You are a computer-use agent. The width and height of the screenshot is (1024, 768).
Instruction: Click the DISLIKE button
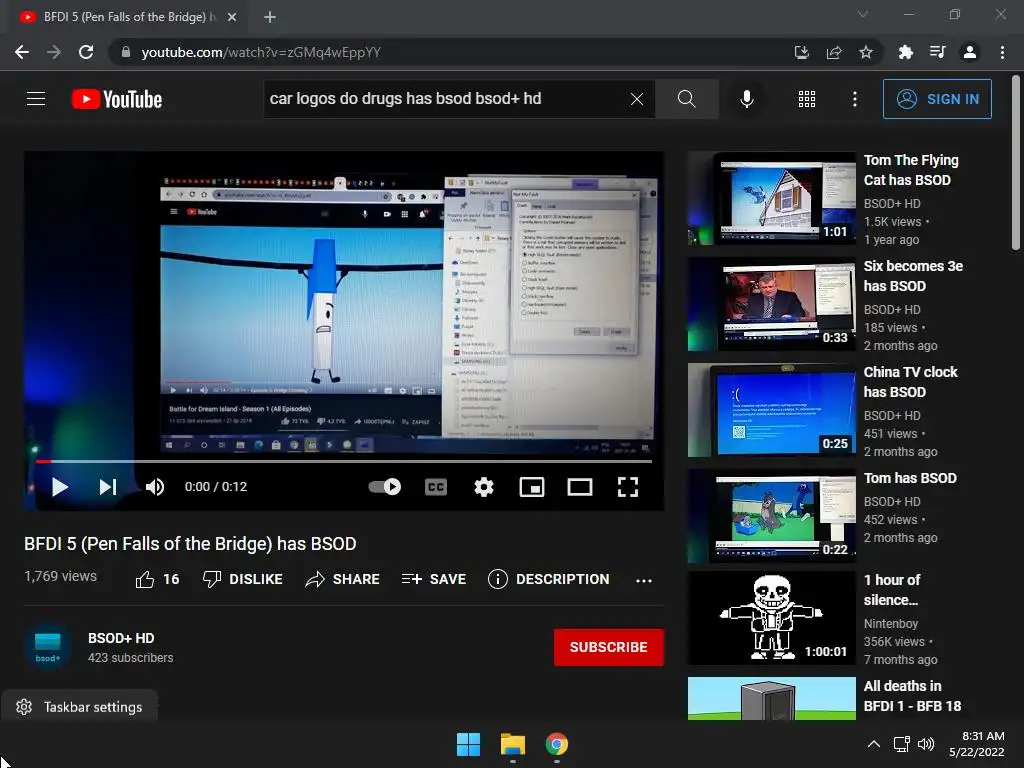(242, 579)
